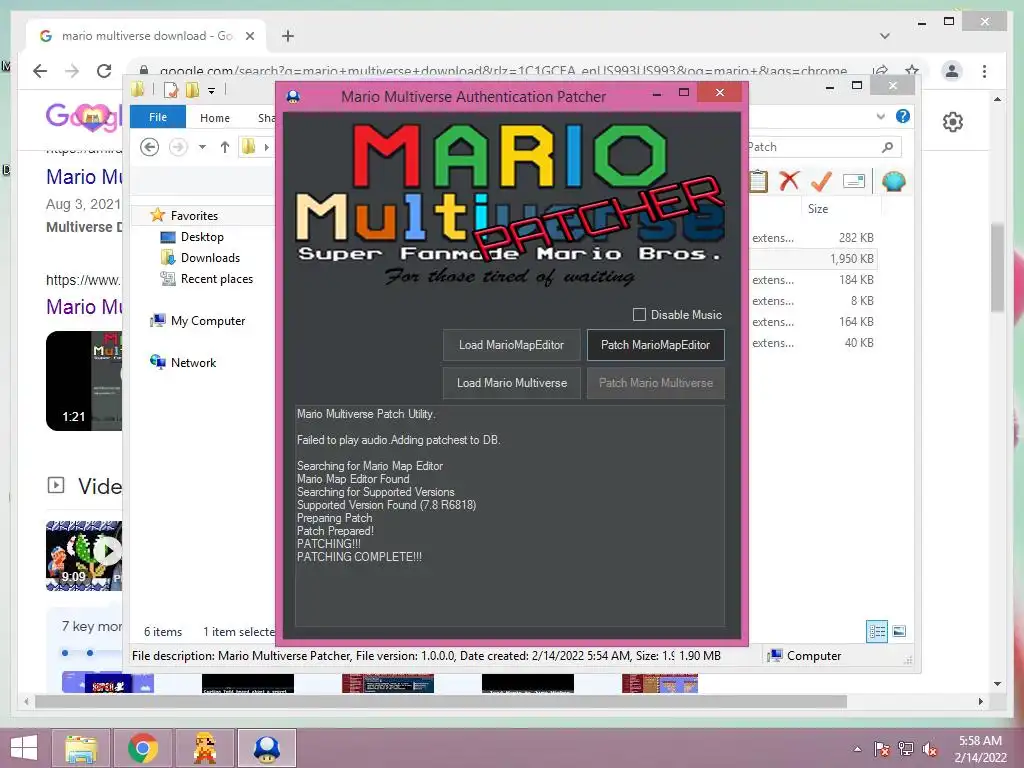This screenshot has width=1024, height=768.
Task: Select Favorites in Explorer navigation pane
Action: tap(194, 216)
